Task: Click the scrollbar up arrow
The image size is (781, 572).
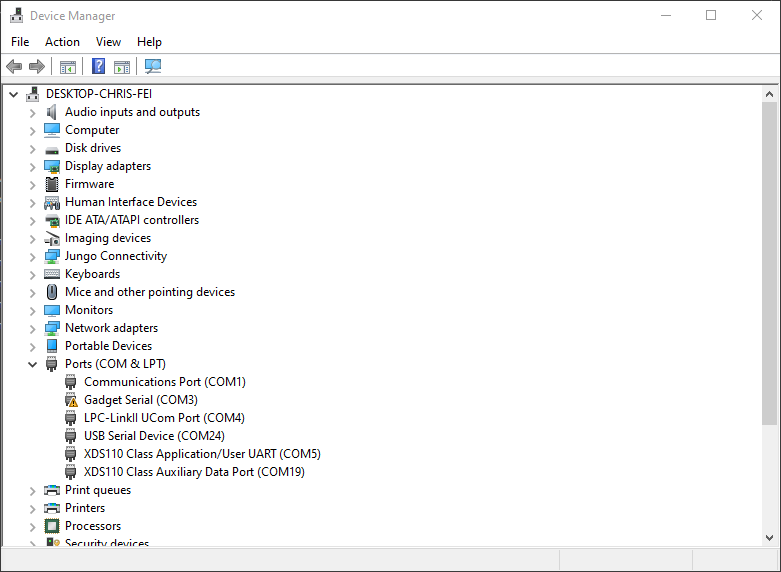Action: (769, 94)
